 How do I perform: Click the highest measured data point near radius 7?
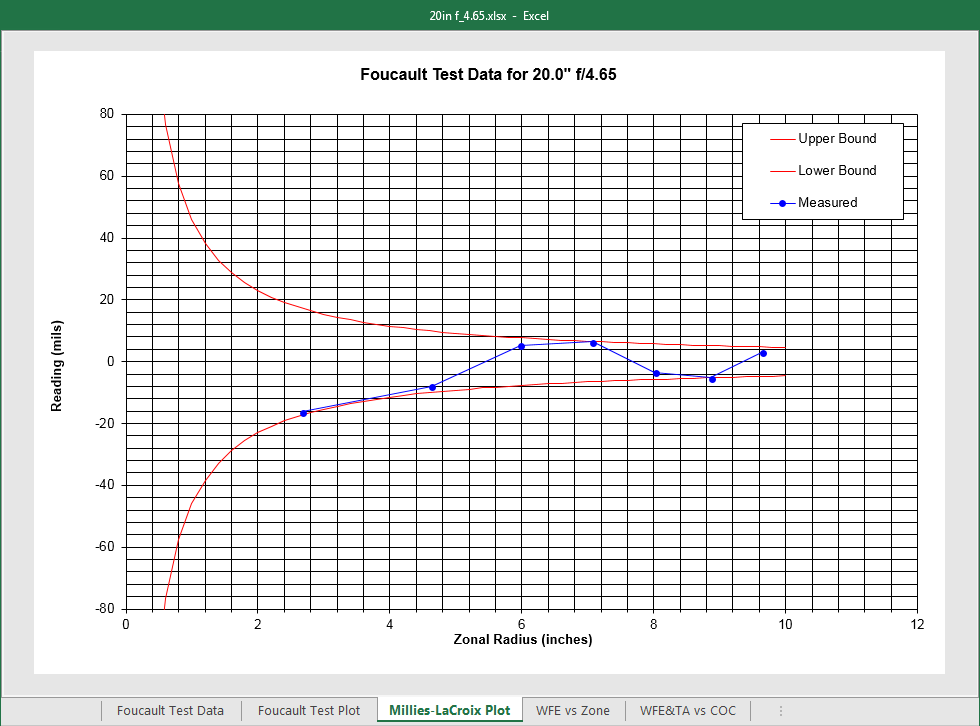[593, 343]
